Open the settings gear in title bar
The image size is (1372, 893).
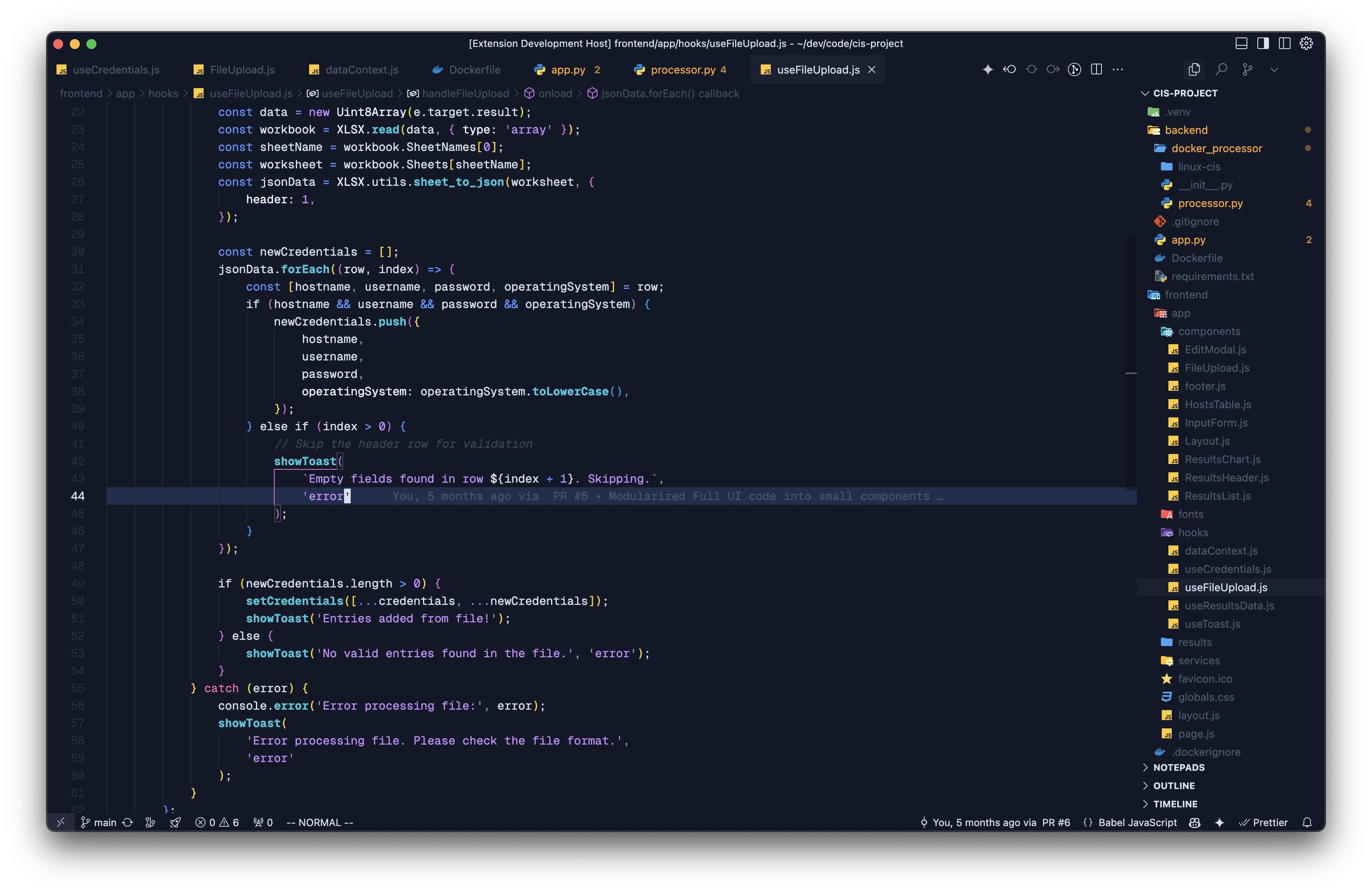tap(1306, 43)
